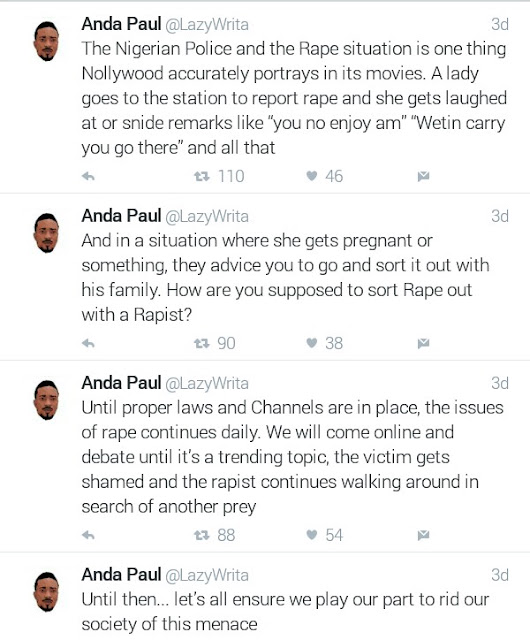The height and width of the screenshot is (640, 530).
Task: Open the Anda Paul name on the third tweet
Action: point(121,383)
